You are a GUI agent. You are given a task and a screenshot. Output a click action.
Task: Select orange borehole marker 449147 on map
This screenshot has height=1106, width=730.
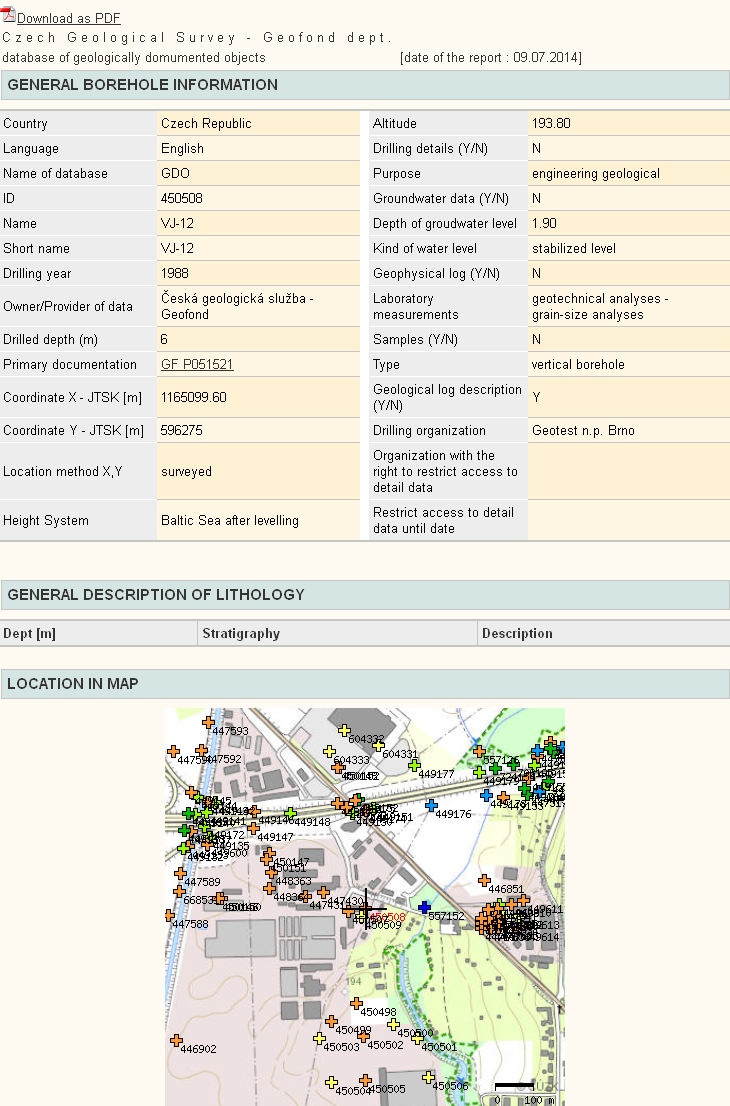point(253,828)
